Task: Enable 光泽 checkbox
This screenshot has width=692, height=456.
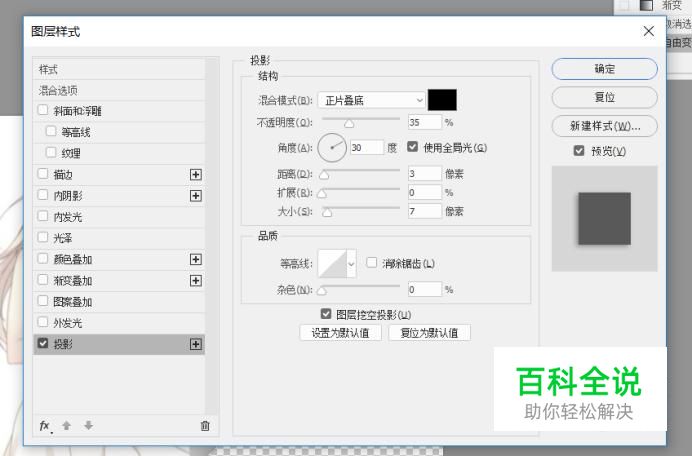Action: 43,237
